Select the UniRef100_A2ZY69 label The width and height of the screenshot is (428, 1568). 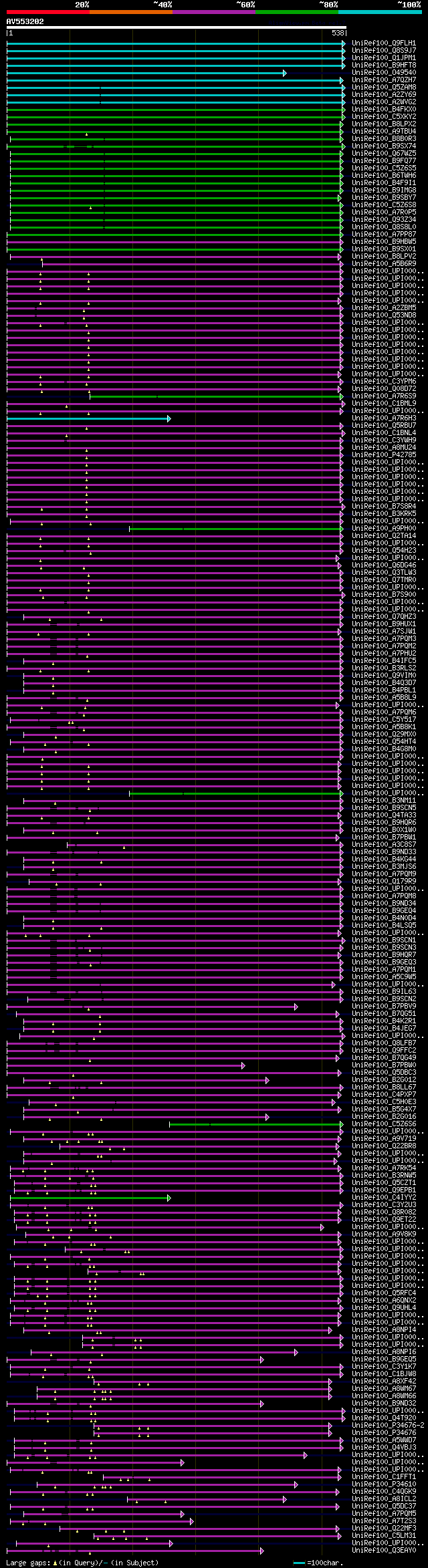[384, 95]
